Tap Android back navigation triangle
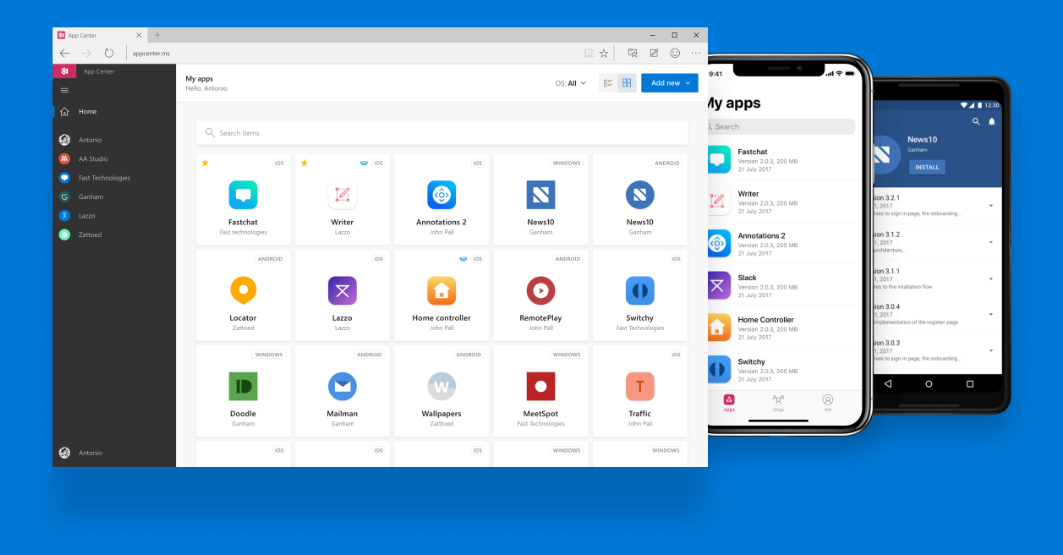This screenshot has height=555, width=1063. tap(887, 384)
